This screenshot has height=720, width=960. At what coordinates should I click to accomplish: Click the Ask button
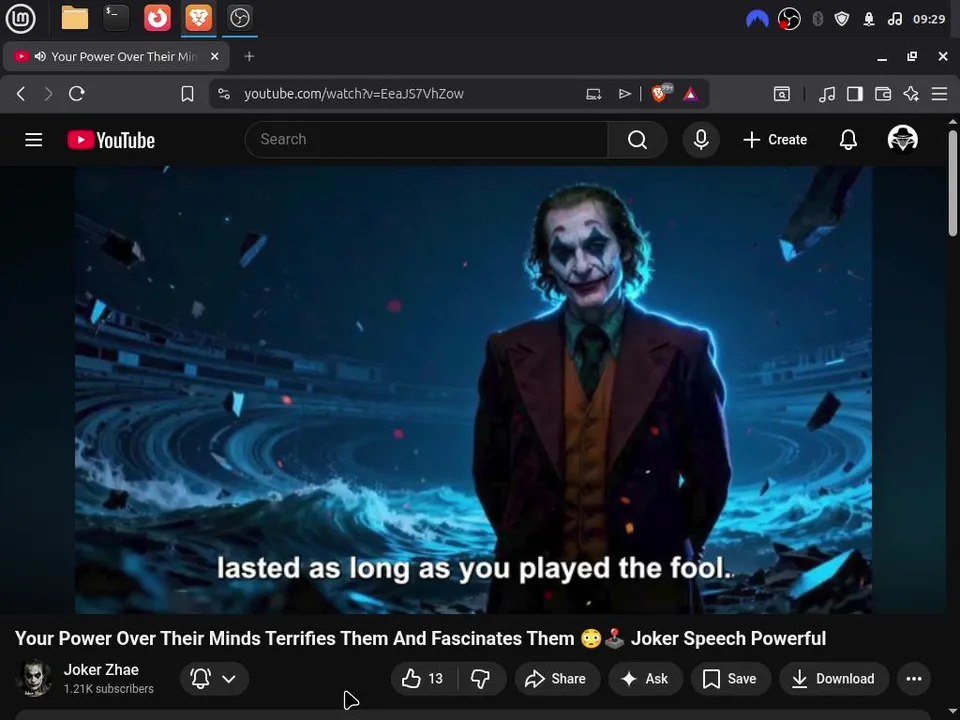click(x=645, y=678)
